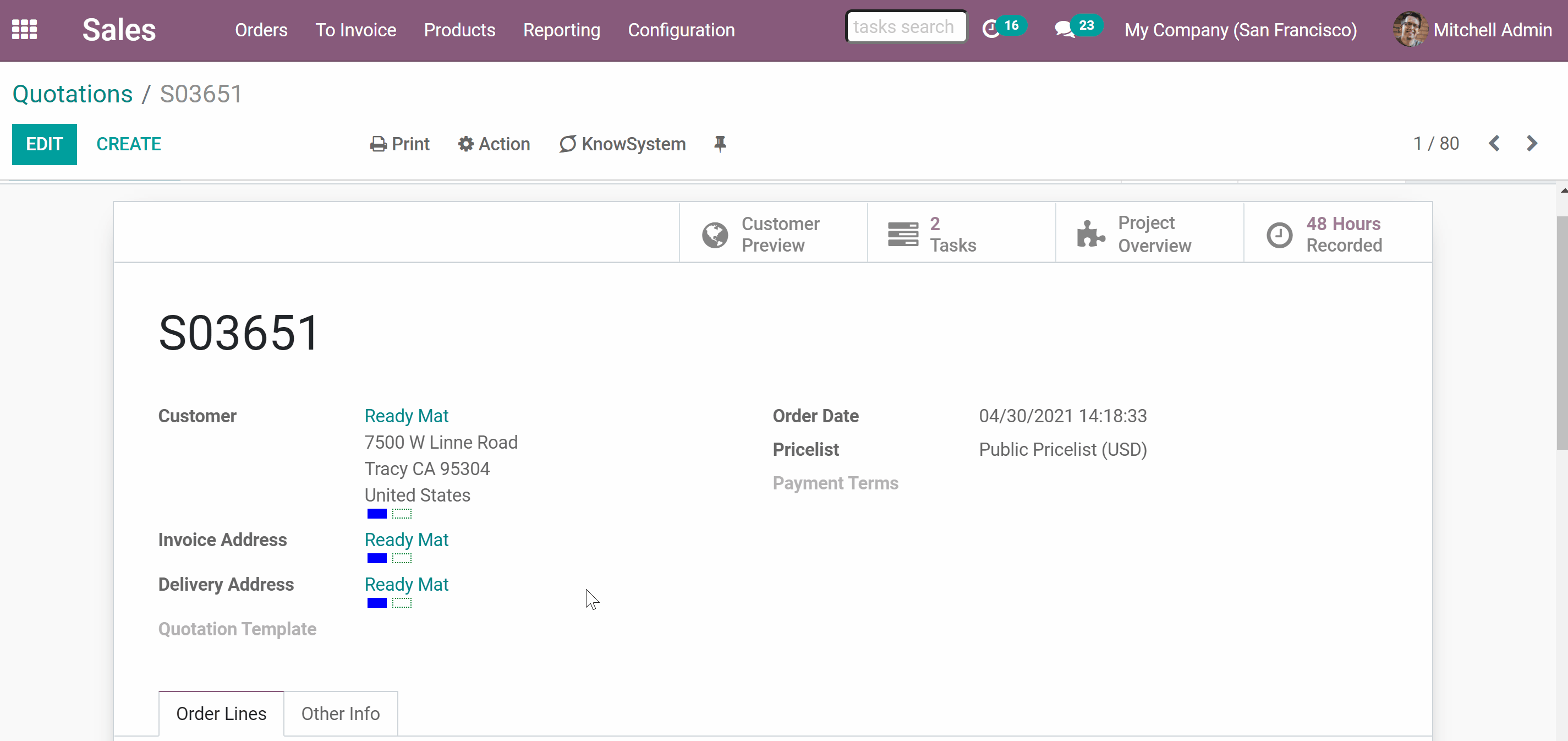Click the S03651 order title
The height and width of the screenshot is (741, 1568).
239,333
